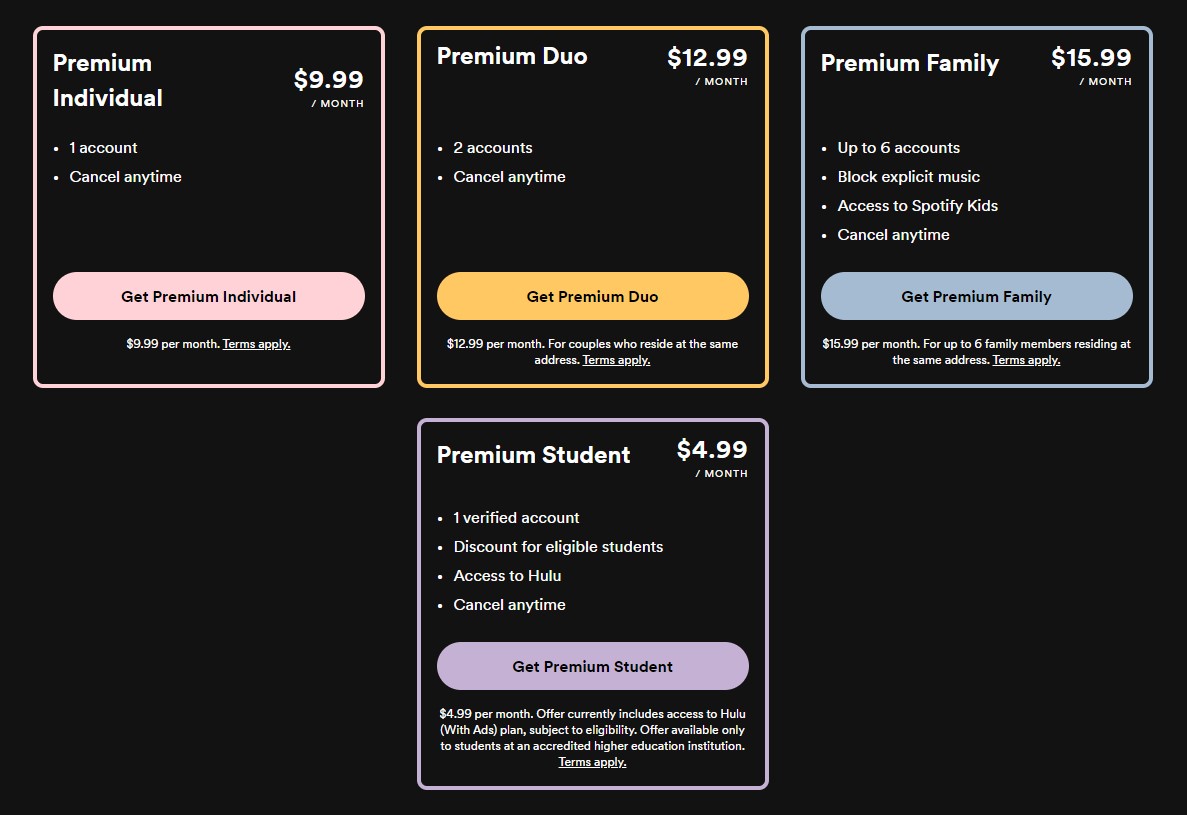Follow Terms apply link in Family card
The width and height of the screenshot is (1187, 815).
(1026, 360)
